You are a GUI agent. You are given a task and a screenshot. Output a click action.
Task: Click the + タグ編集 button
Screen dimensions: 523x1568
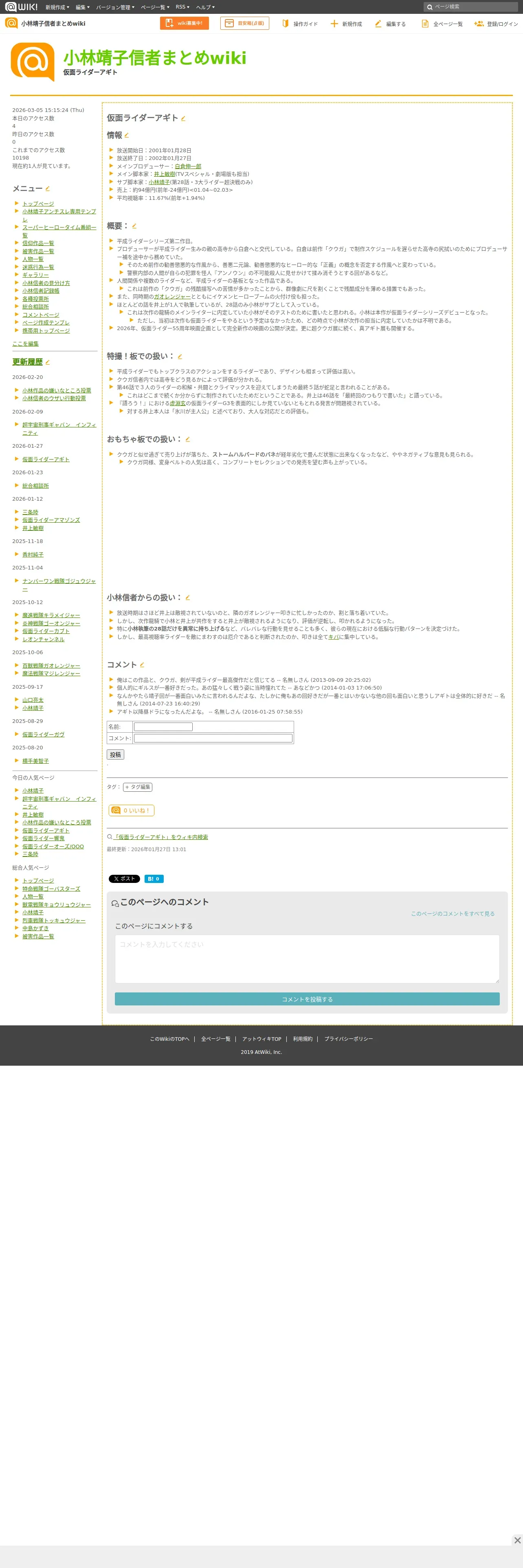(138, 787)
